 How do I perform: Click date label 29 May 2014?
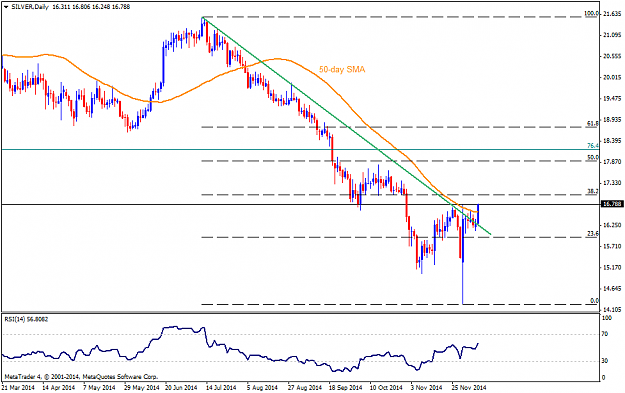pyautogui.click(x=141, y=387)
